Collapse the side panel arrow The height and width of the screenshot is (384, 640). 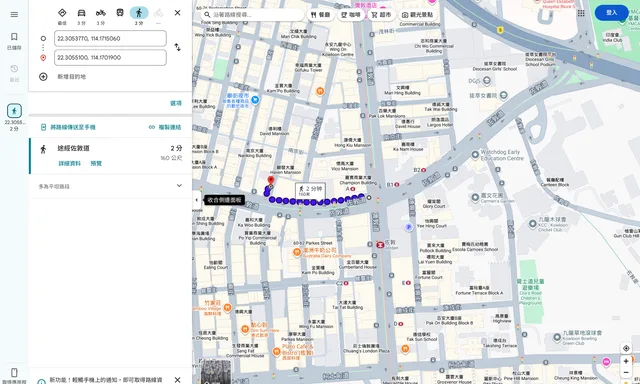point(197,200)
